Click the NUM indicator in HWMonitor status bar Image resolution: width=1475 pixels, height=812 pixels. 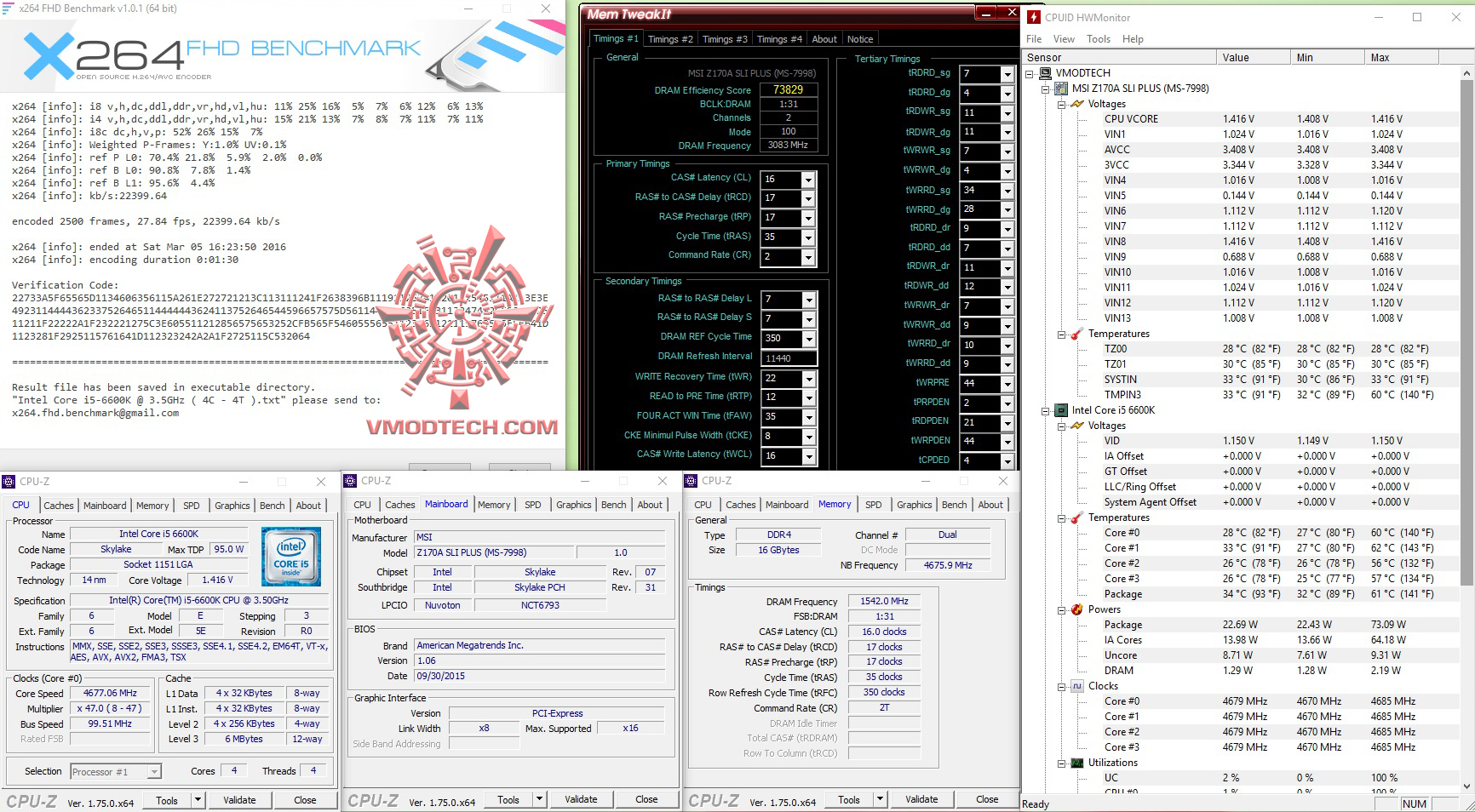[1415, 803]
